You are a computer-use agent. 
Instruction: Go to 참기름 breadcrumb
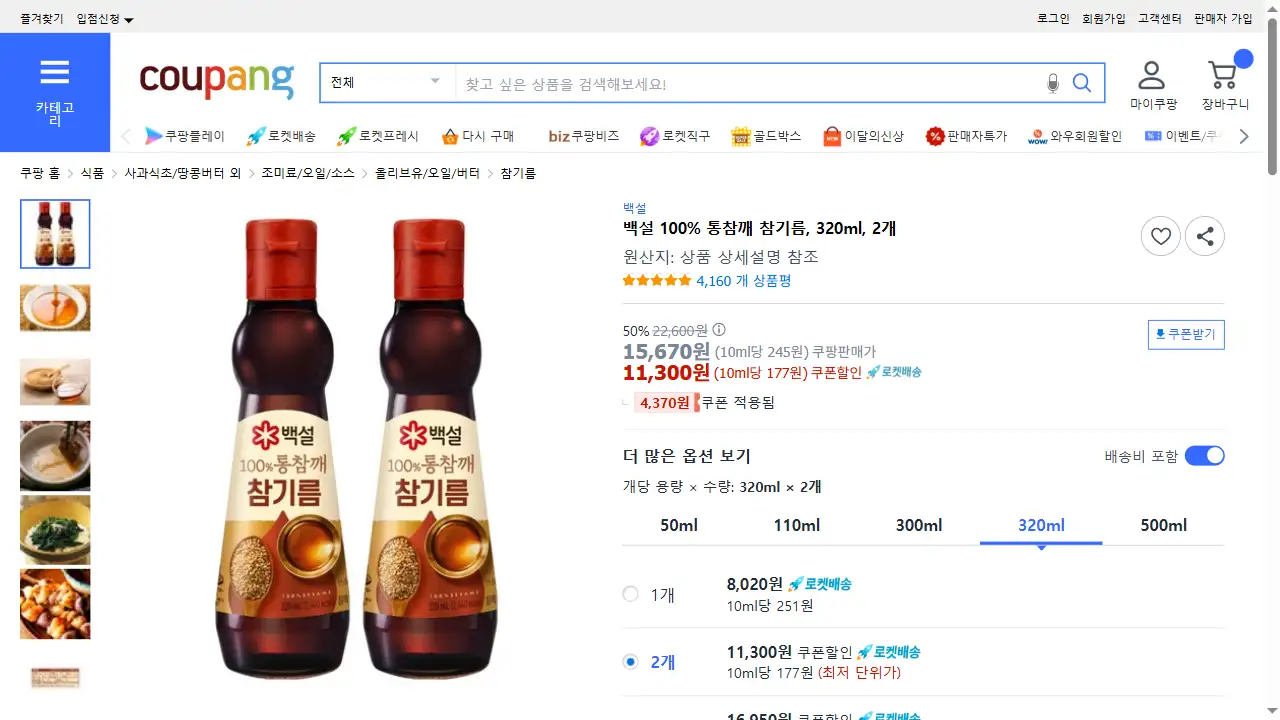[x=518, y=173]
